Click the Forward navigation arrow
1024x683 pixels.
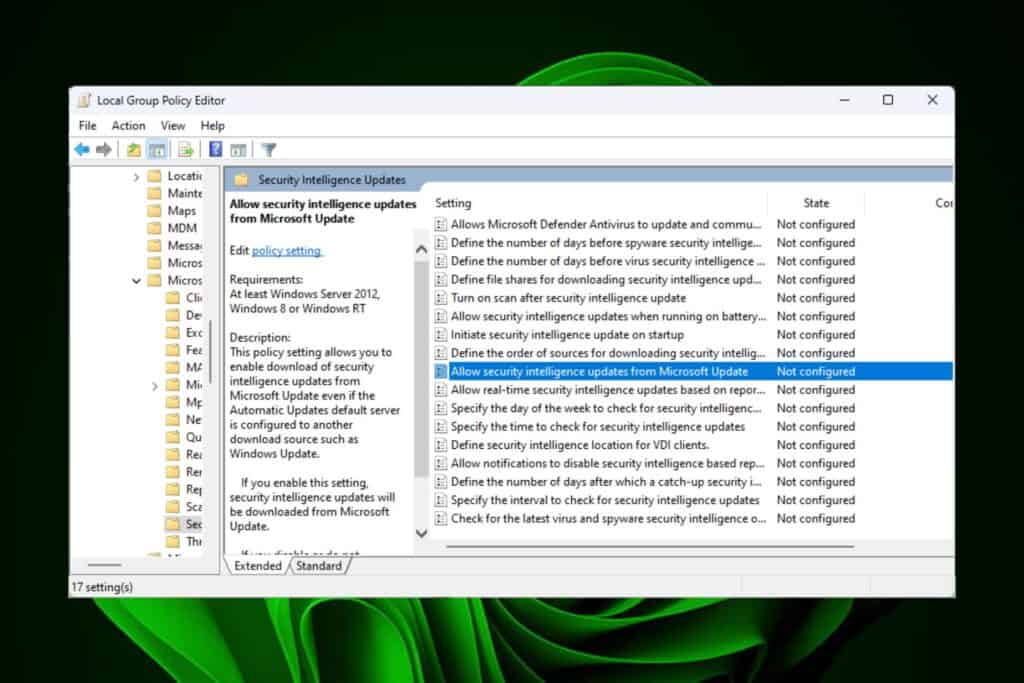(103, 149)
